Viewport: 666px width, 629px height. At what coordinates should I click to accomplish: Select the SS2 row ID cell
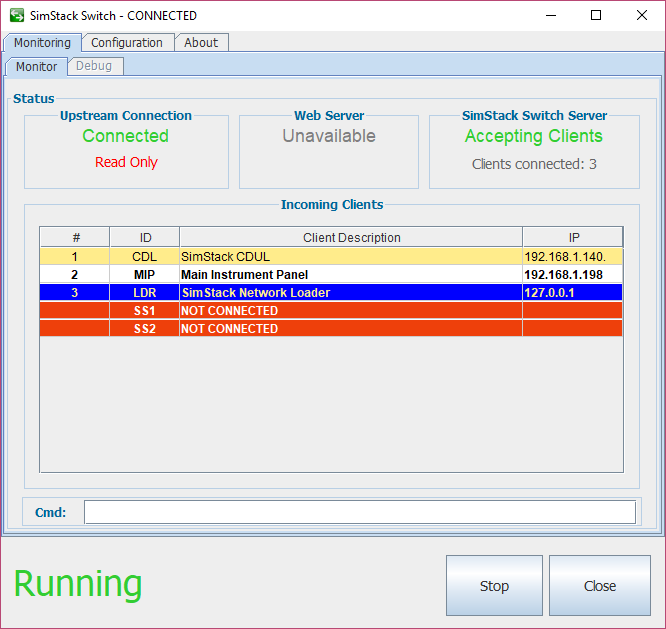point(144,329)
